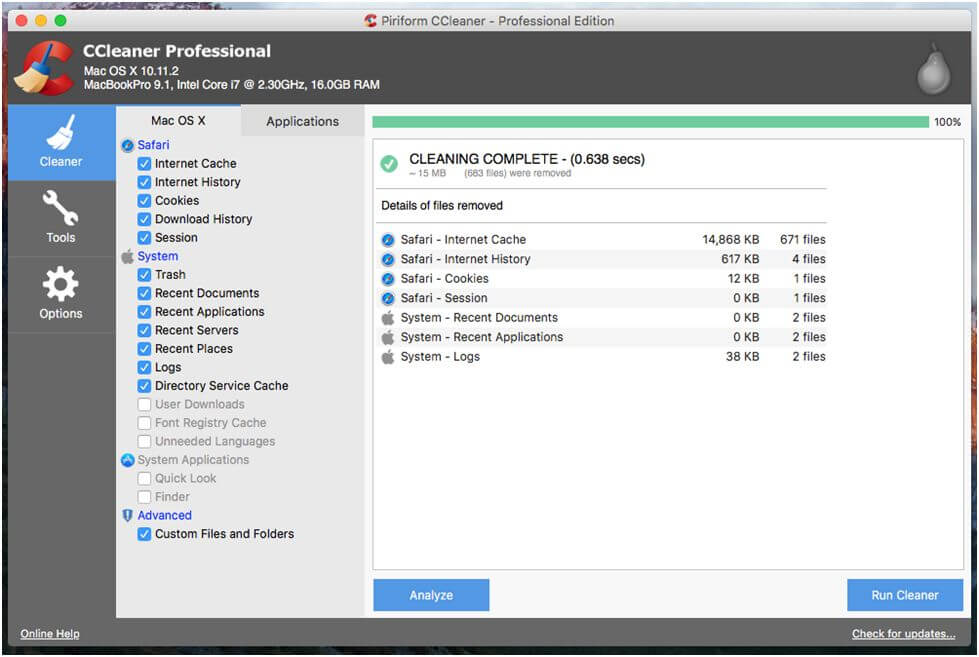Click the Safari icon beside the Safari heading
Viewport: 979px width, 657px height.
click(x=128, y=145)
